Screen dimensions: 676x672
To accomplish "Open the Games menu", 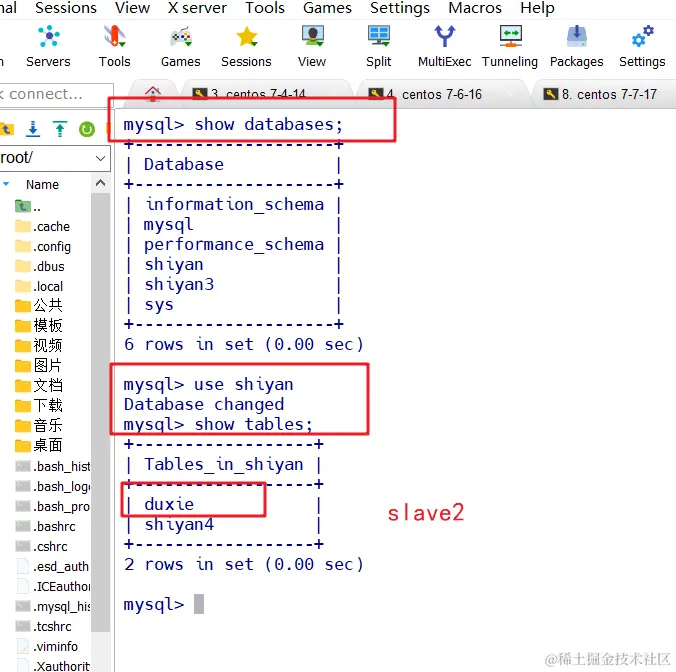I will click(327, 8).
